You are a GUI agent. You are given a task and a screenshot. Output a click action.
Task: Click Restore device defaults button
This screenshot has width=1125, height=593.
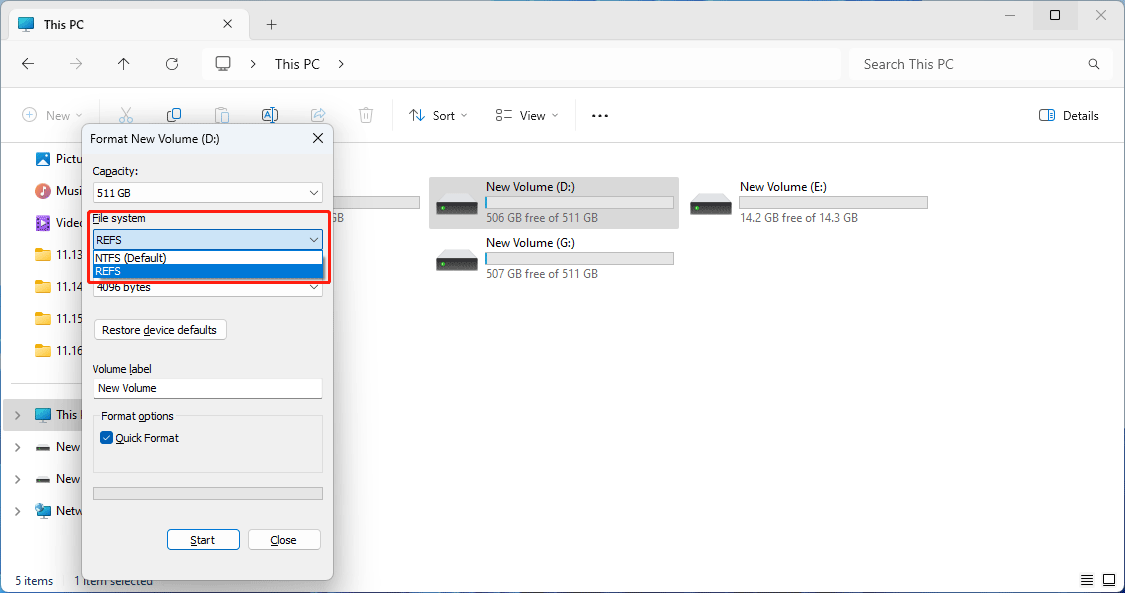tap(160, 330)
